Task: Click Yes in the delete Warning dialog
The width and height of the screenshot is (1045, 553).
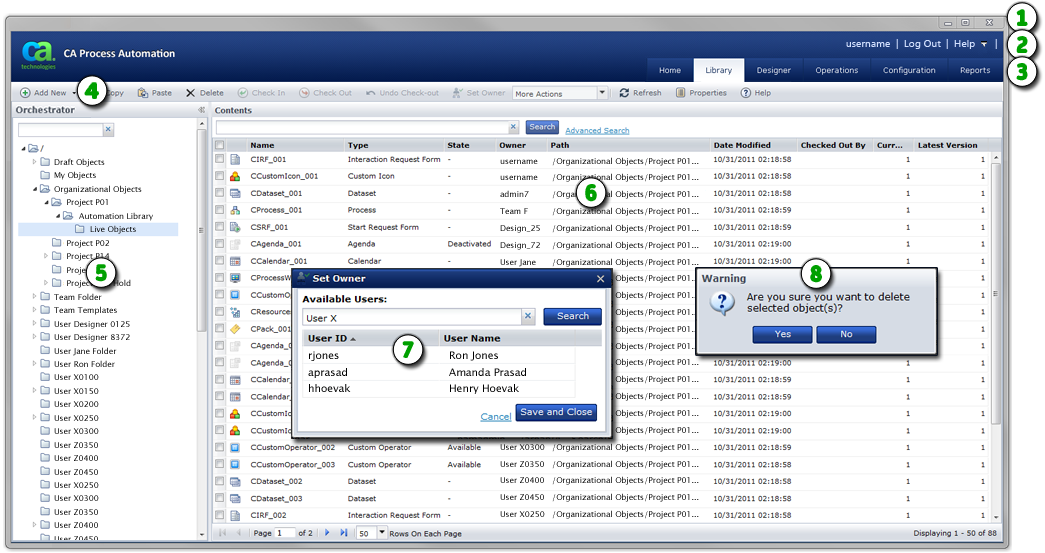Action: [x=782, y=334]
